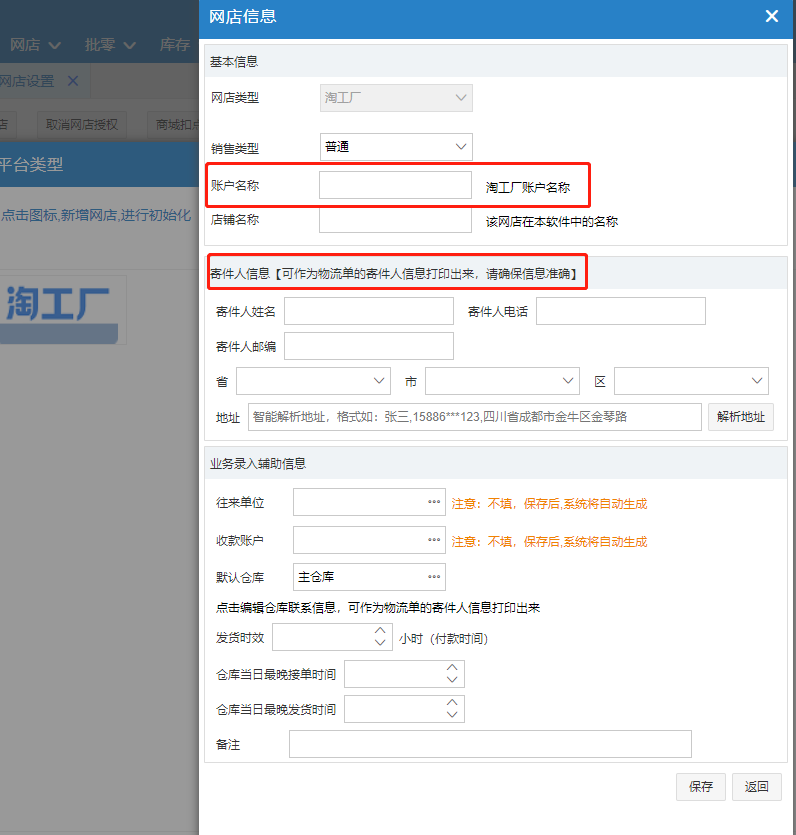Open the 网店 menu in background window

pyautogui.click(x=35, y=45)
